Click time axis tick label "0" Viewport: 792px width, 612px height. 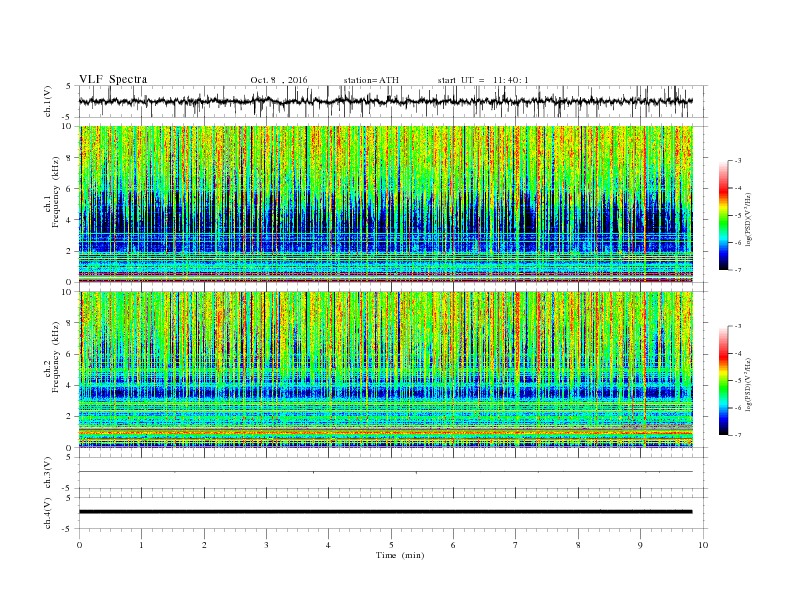click(79, 545)
